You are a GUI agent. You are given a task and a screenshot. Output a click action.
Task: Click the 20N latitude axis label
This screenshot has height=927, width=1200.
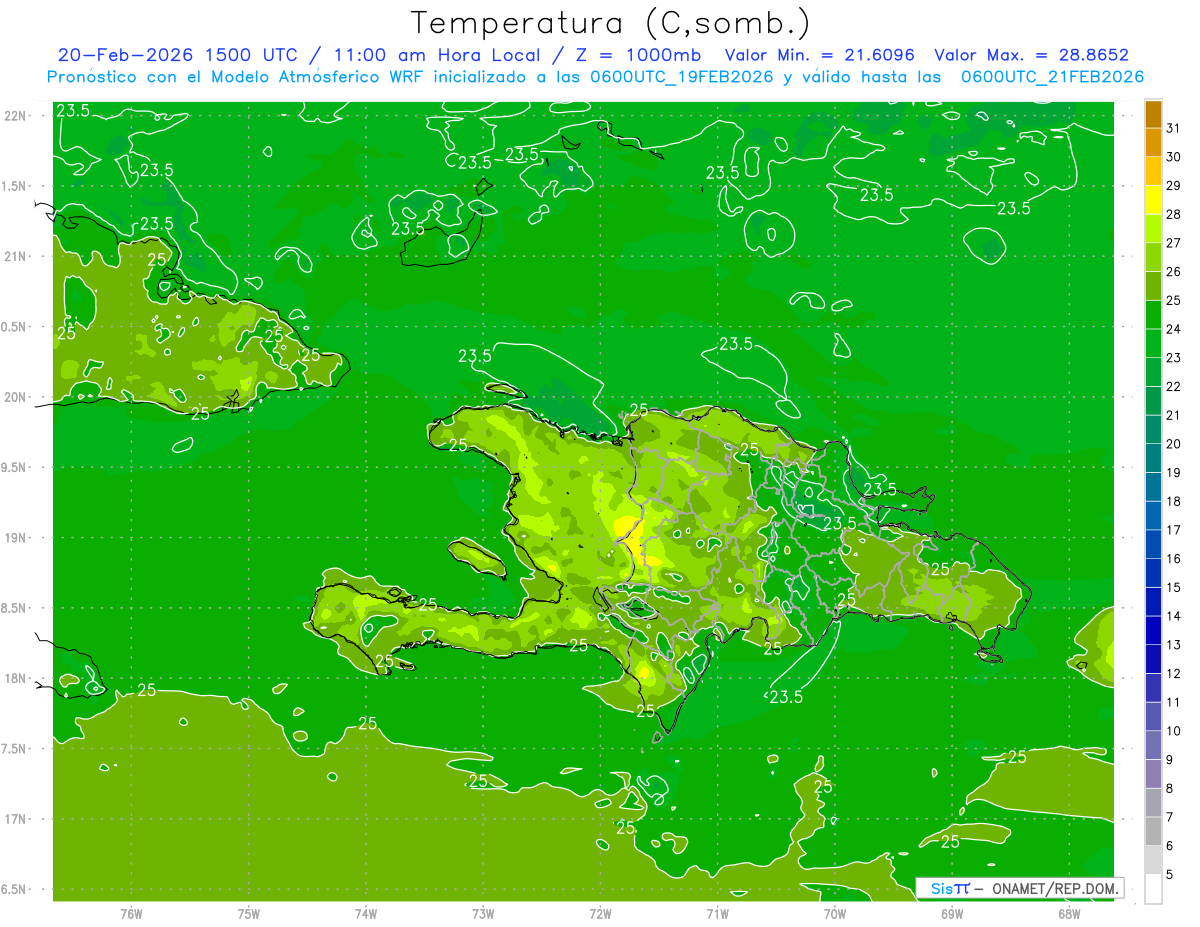point(15,397)
